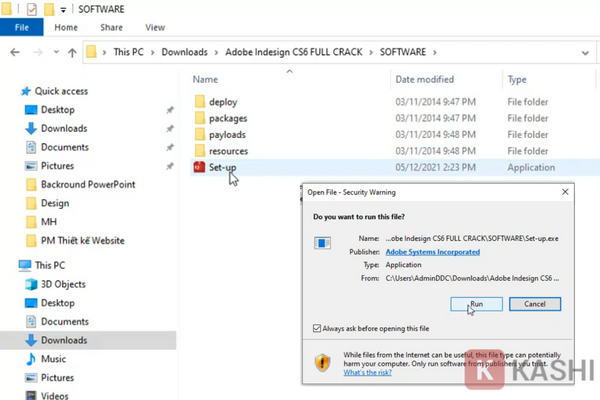Select Pictures under Quick access
This screenshot has height=400, width=600.
coord(57,166)
